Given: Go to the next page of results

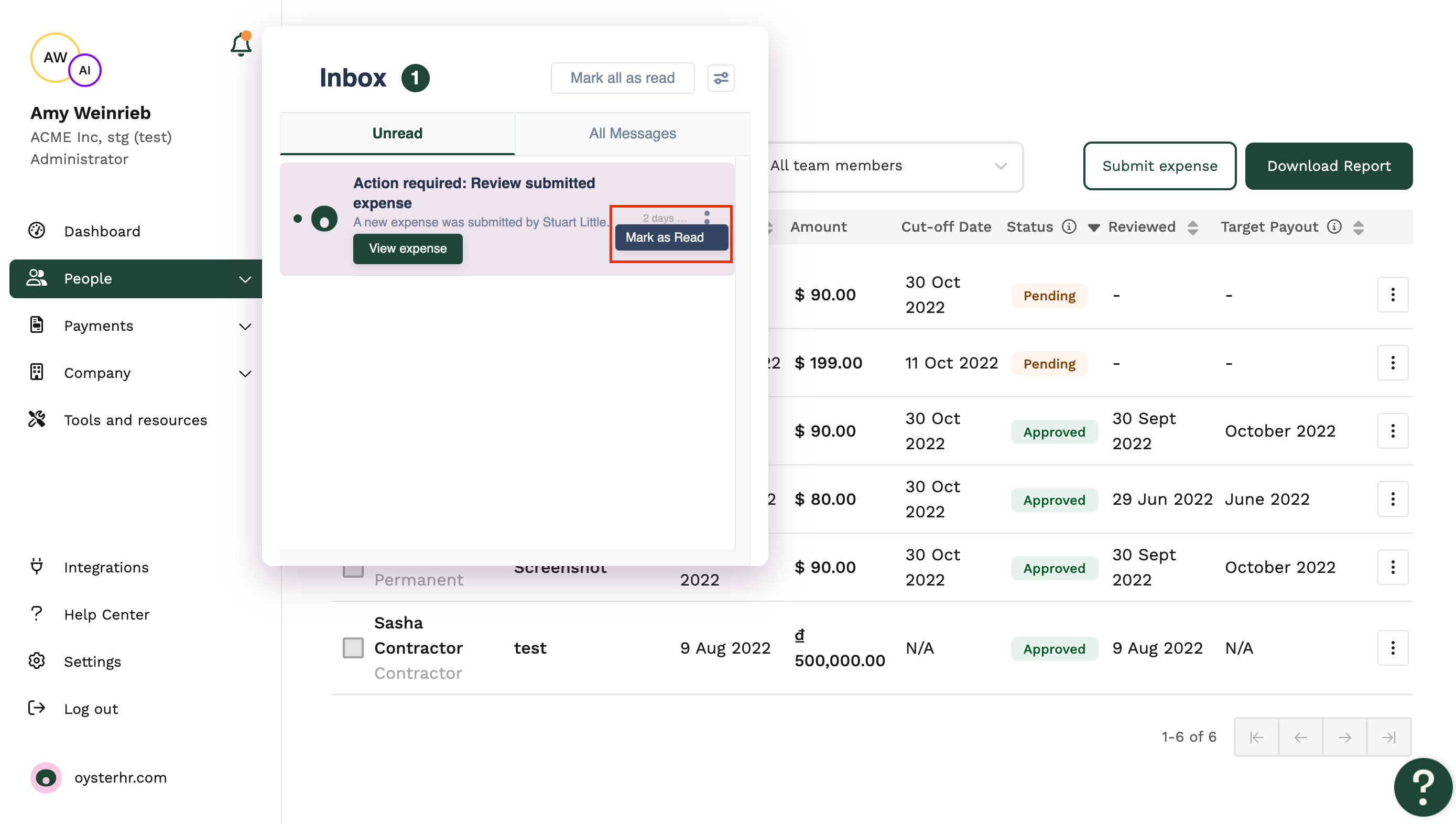Looking at the screenshot, I should [1344, 737].
